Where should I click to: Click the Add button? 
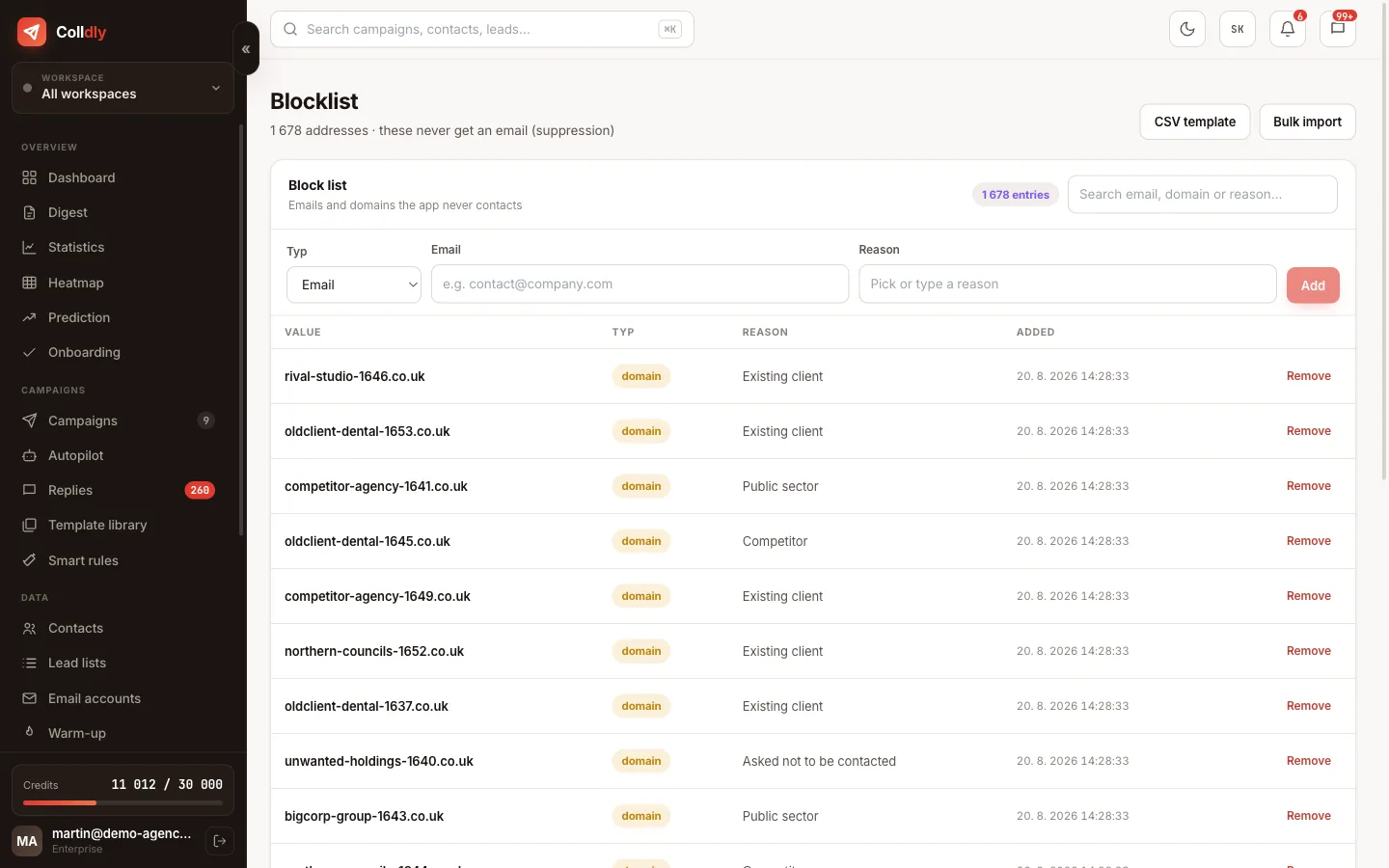[1313, 285]
